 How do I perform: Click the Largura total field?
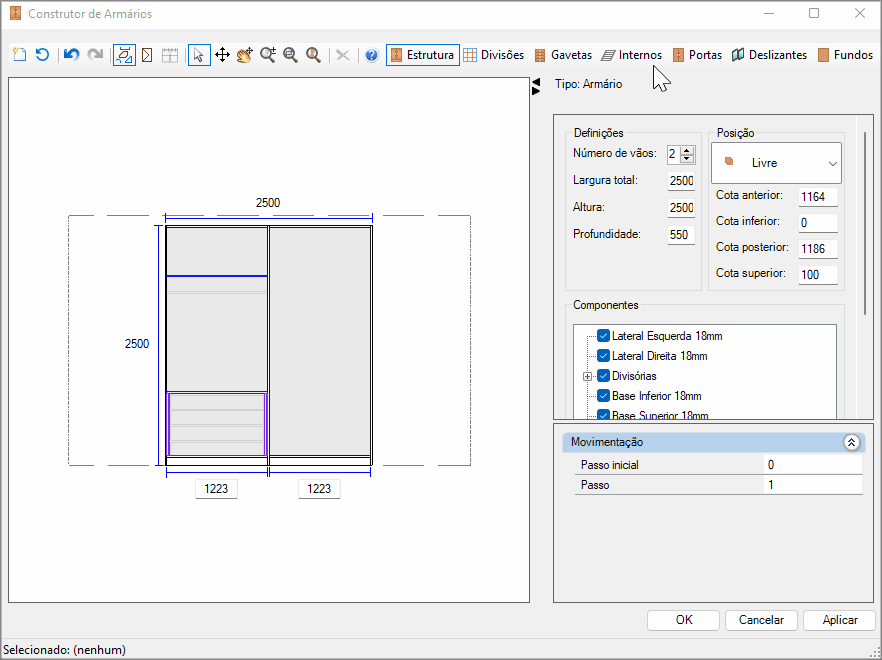681,181
